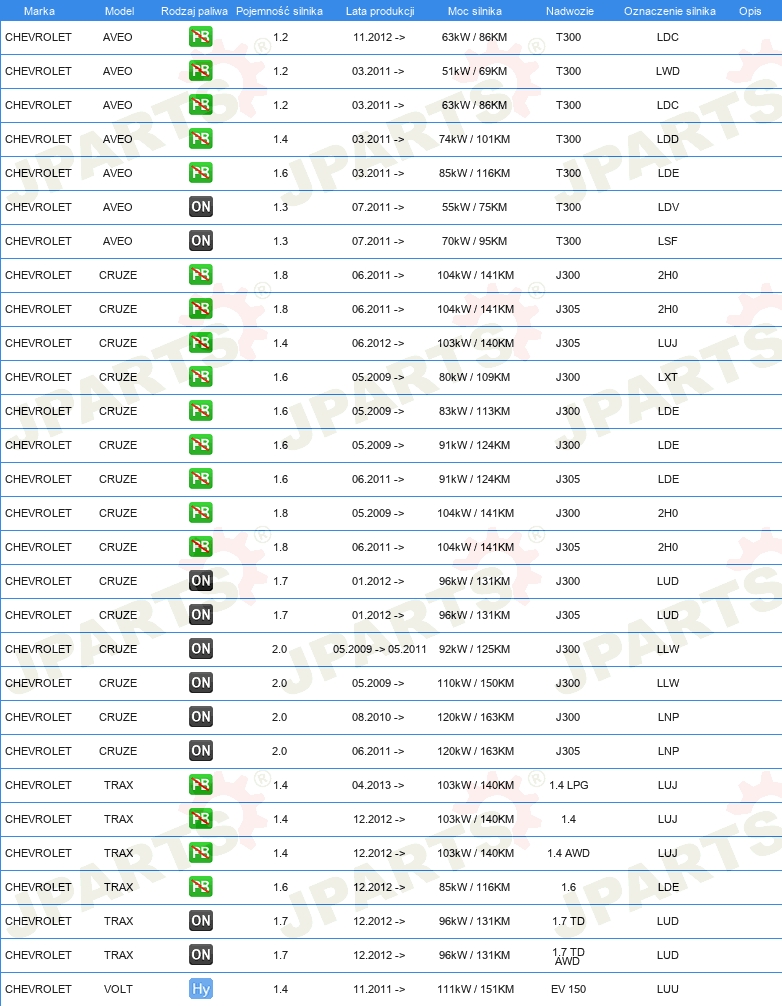
Task: Select engine code LDV cell
Action: click(x=668, y=207)
